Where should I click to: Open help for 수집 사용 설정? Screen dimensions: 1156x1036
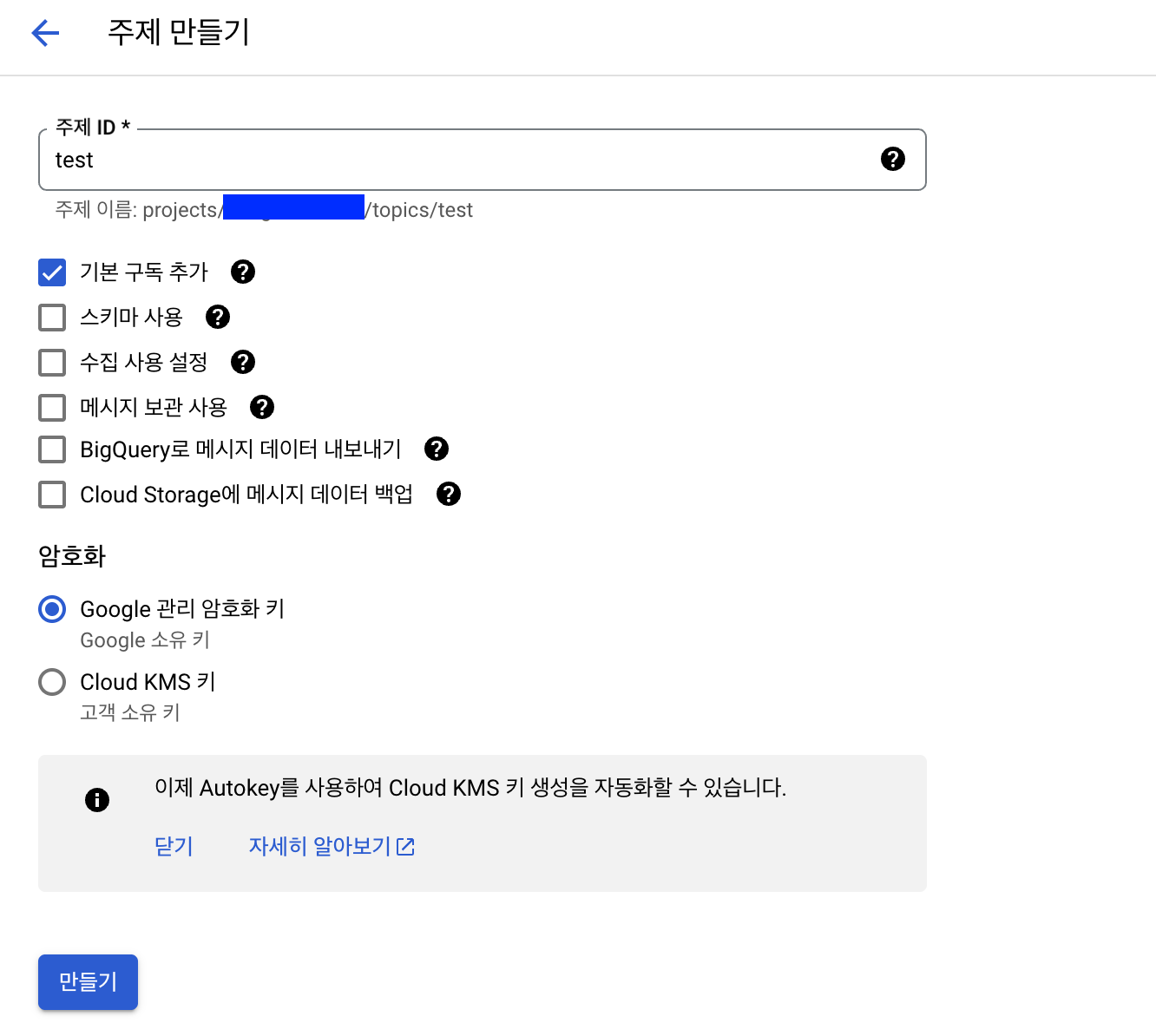[x=243, y=362]
